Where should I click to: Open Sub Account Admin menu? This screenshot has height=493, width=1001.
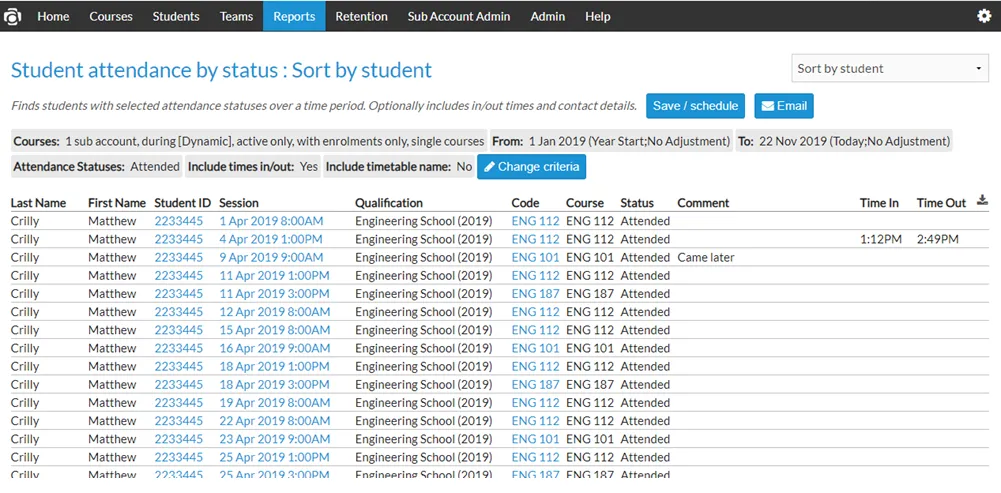[458, 17]
